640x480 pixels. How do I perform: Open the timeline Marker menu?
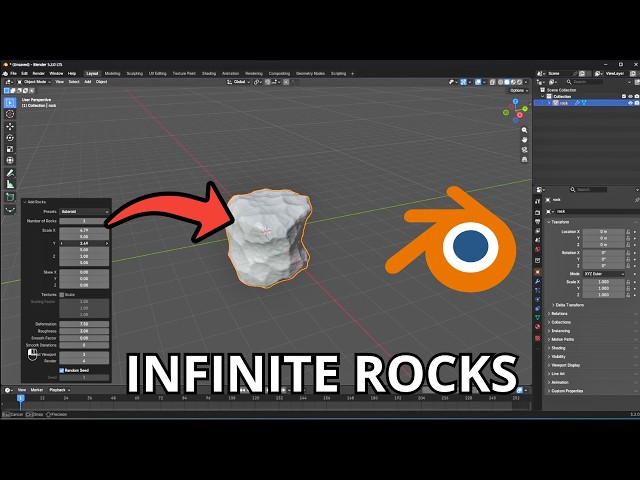click(37, 390)
